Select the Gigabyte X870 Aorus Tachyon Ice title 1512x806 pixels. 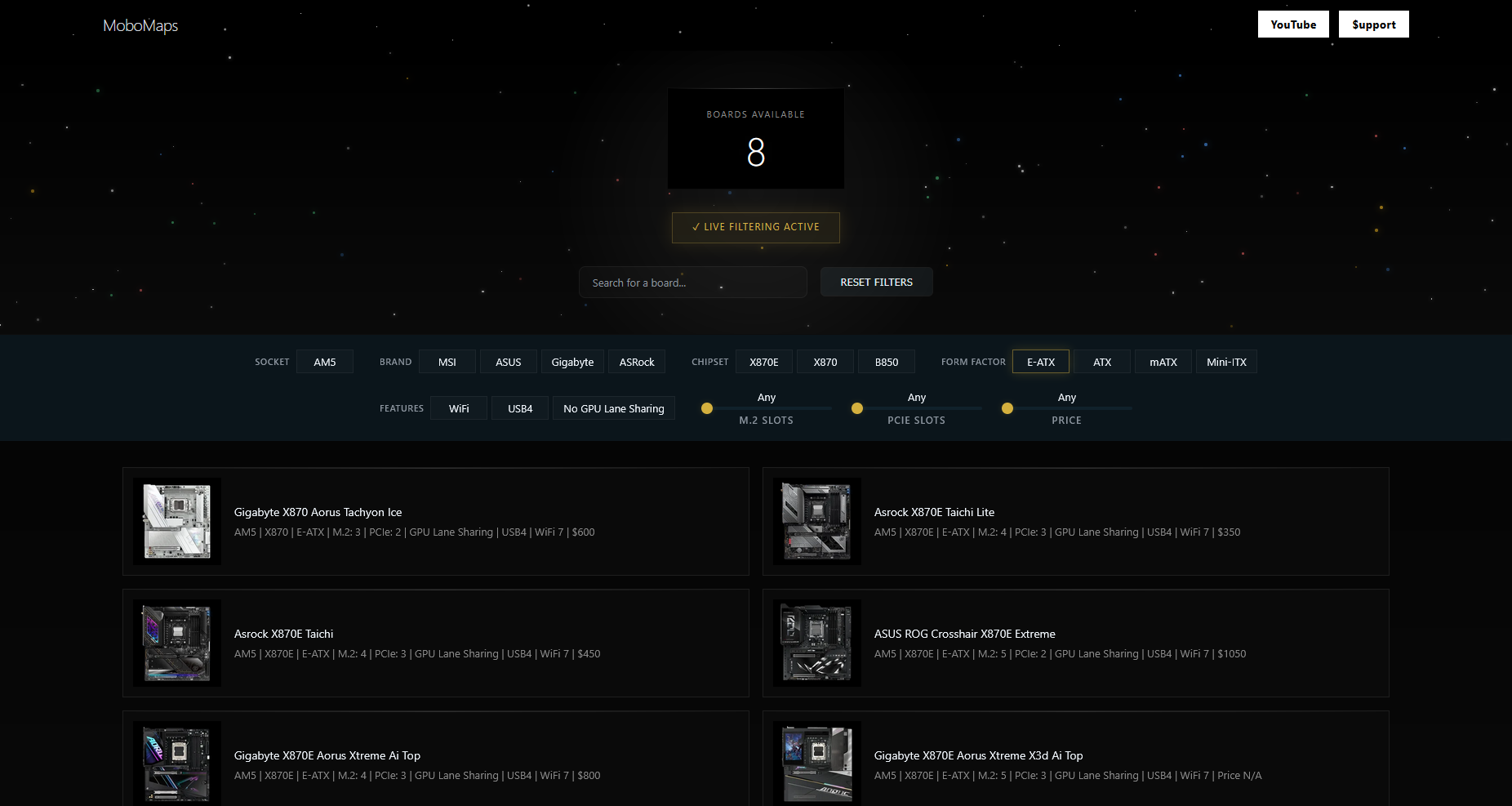318,512
